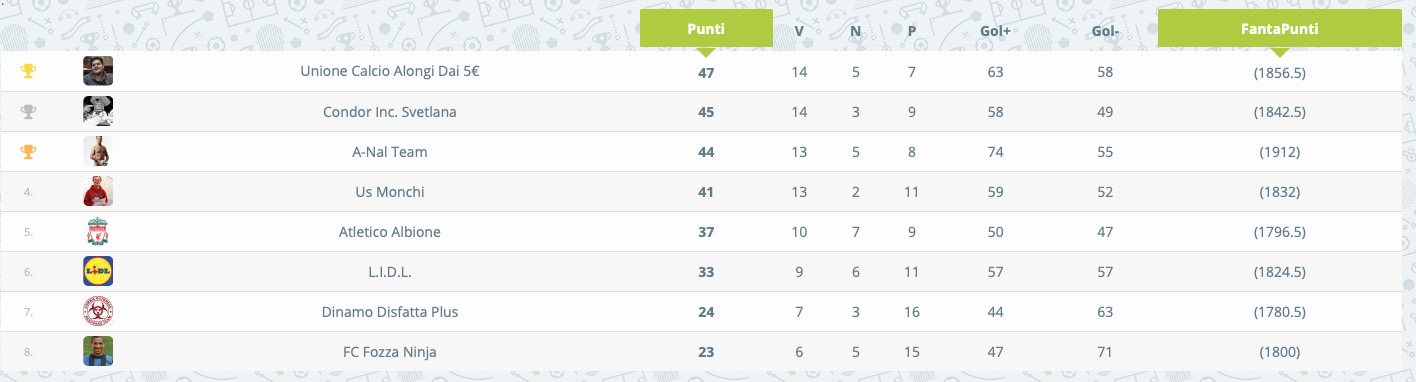Sort by the Gol+ column header
The height and width of the screenshot is (382, 1416).
994,30
